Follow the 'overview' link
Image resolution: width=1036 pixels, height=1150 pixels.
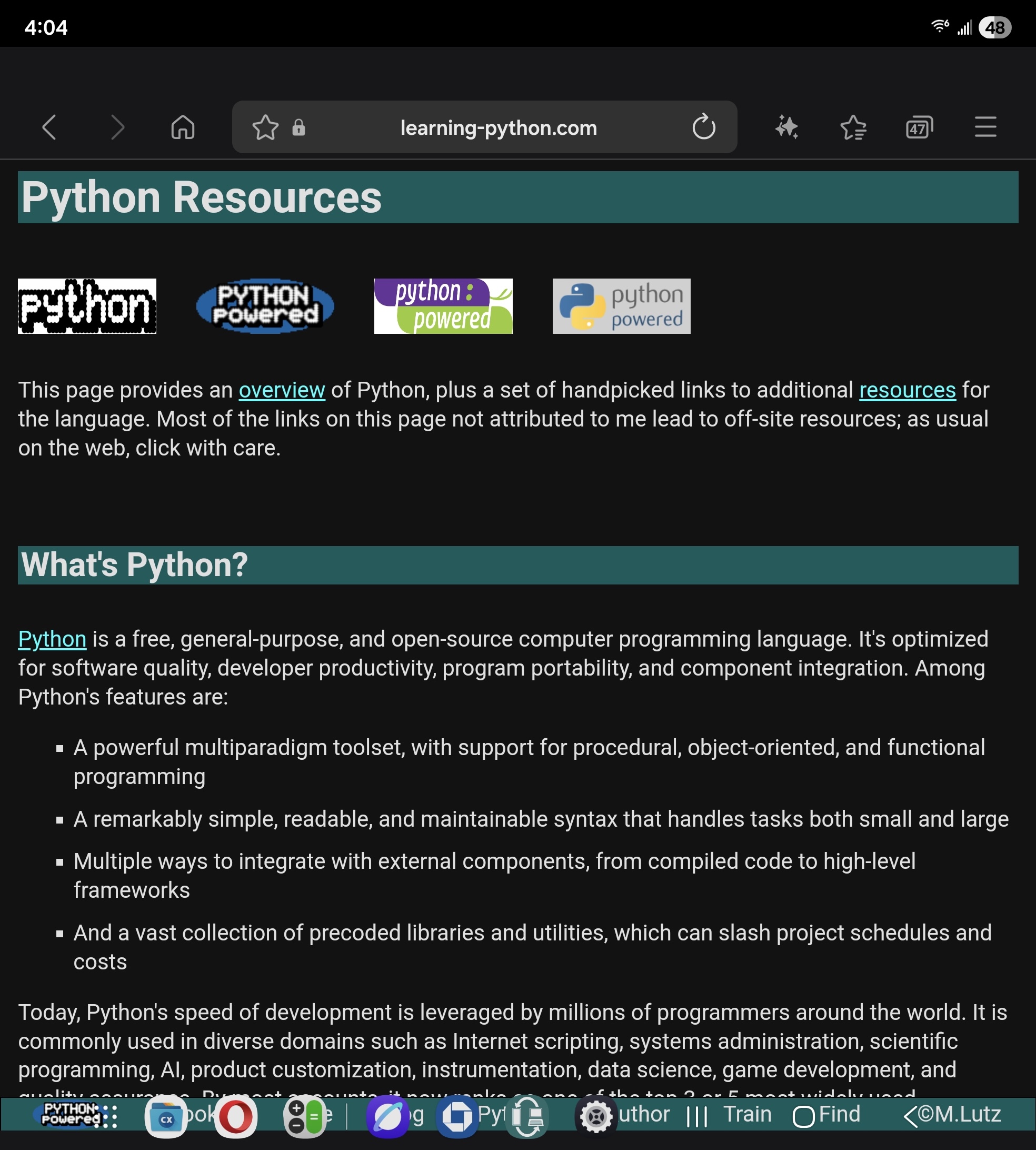point(282,391)
